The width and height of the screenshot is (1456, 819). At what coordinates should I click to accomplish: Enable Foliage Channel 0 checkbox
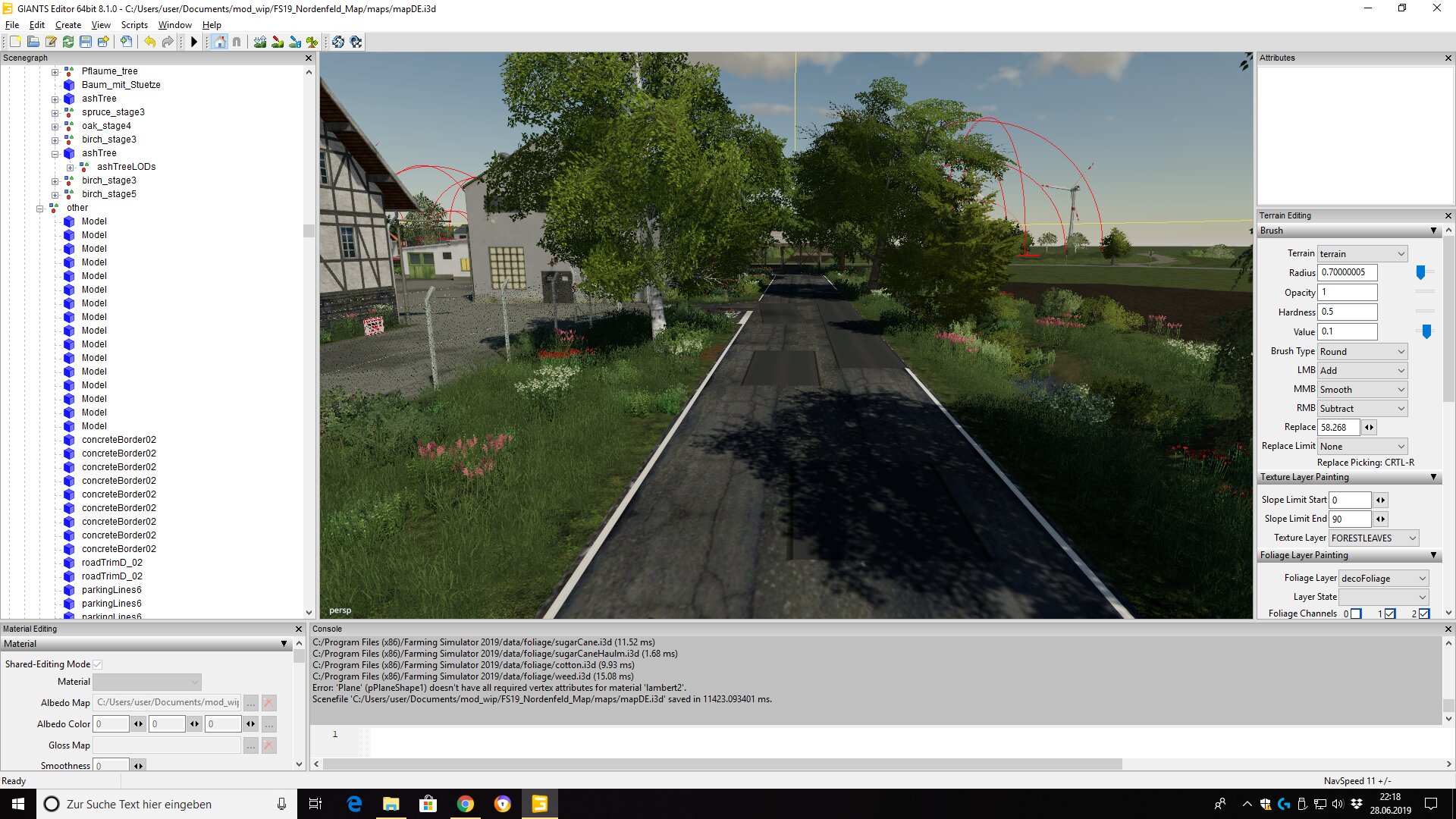tap(1356, 613)
